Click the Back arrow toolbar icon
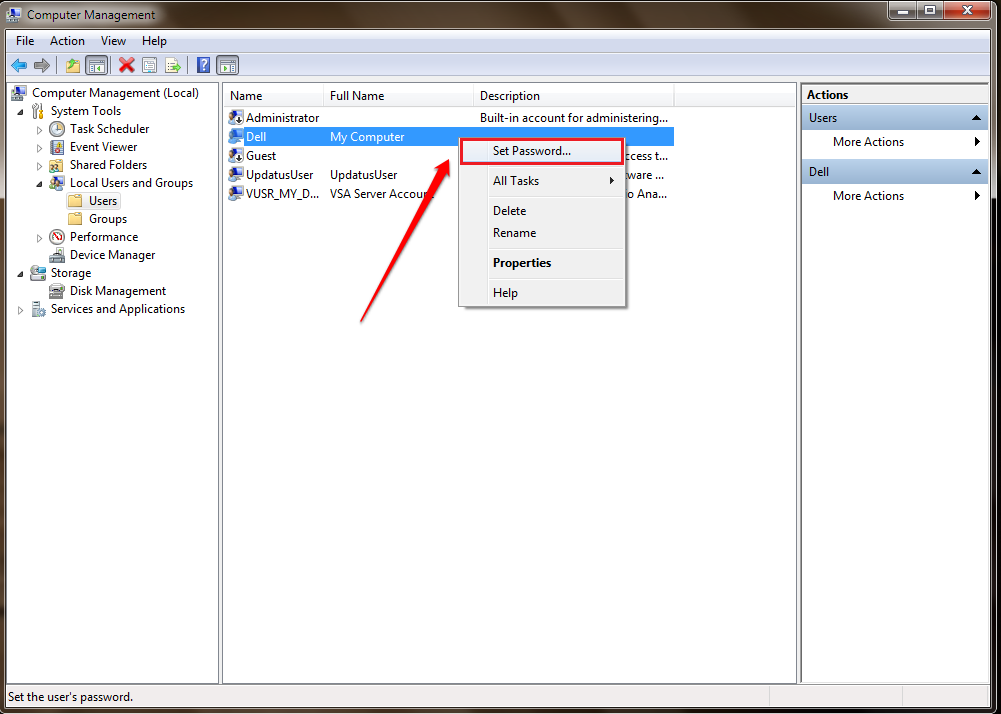The width and height of the screenshot is (1001, 714). pyautogui.click(x=19, y=65)
